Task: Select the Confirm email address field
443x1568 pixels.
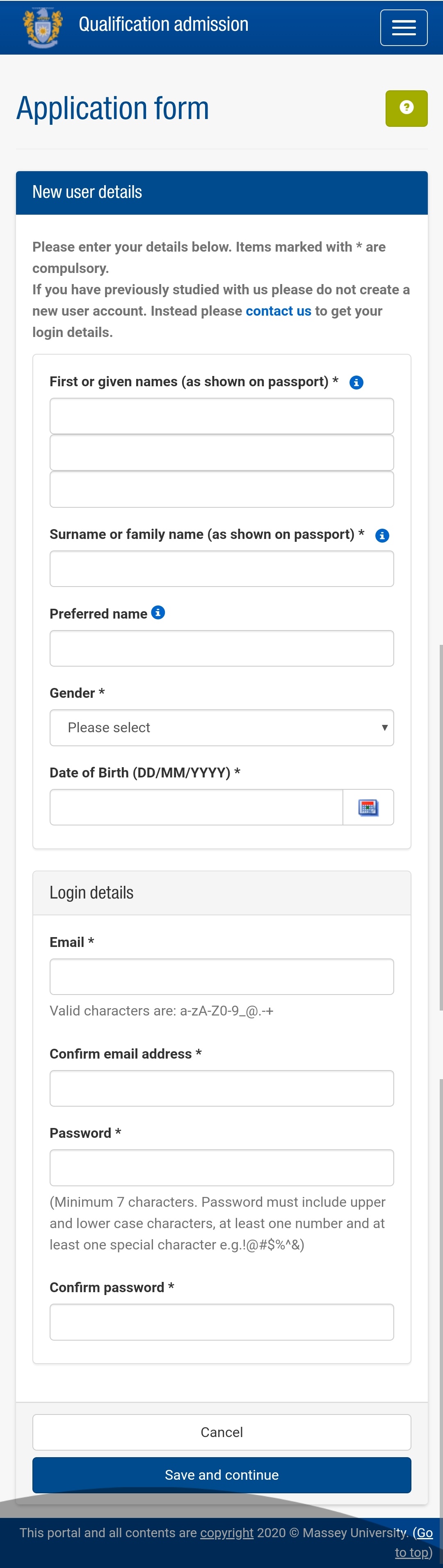Action: point(221,1088)
